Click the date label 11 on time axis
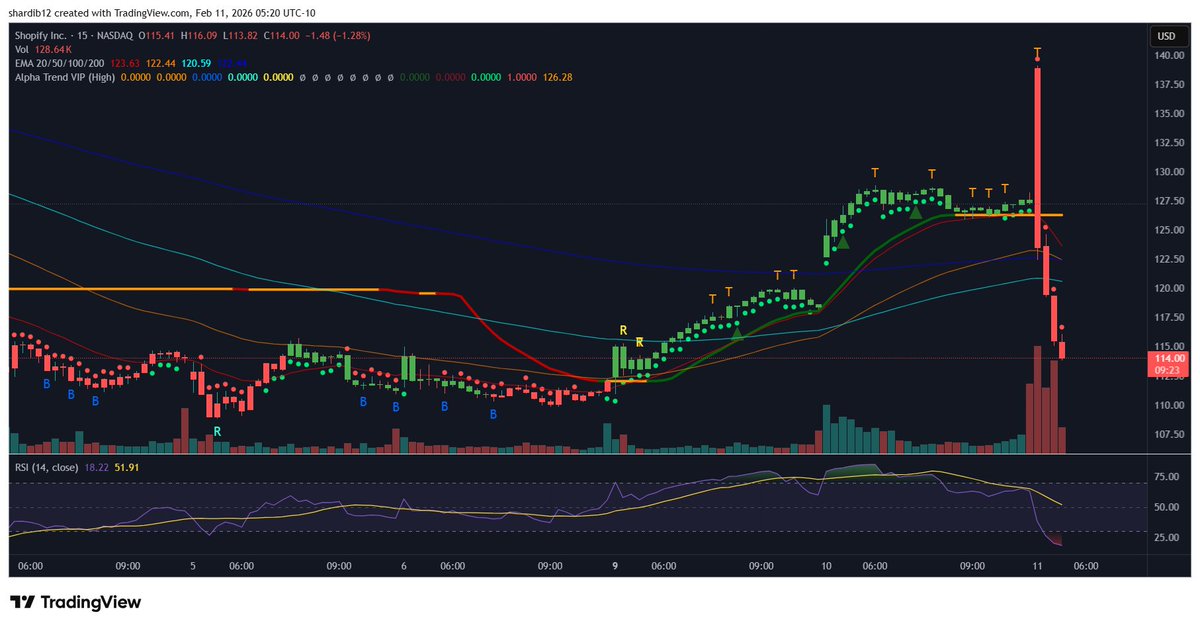The image size is (1200, 627). 1038,566
